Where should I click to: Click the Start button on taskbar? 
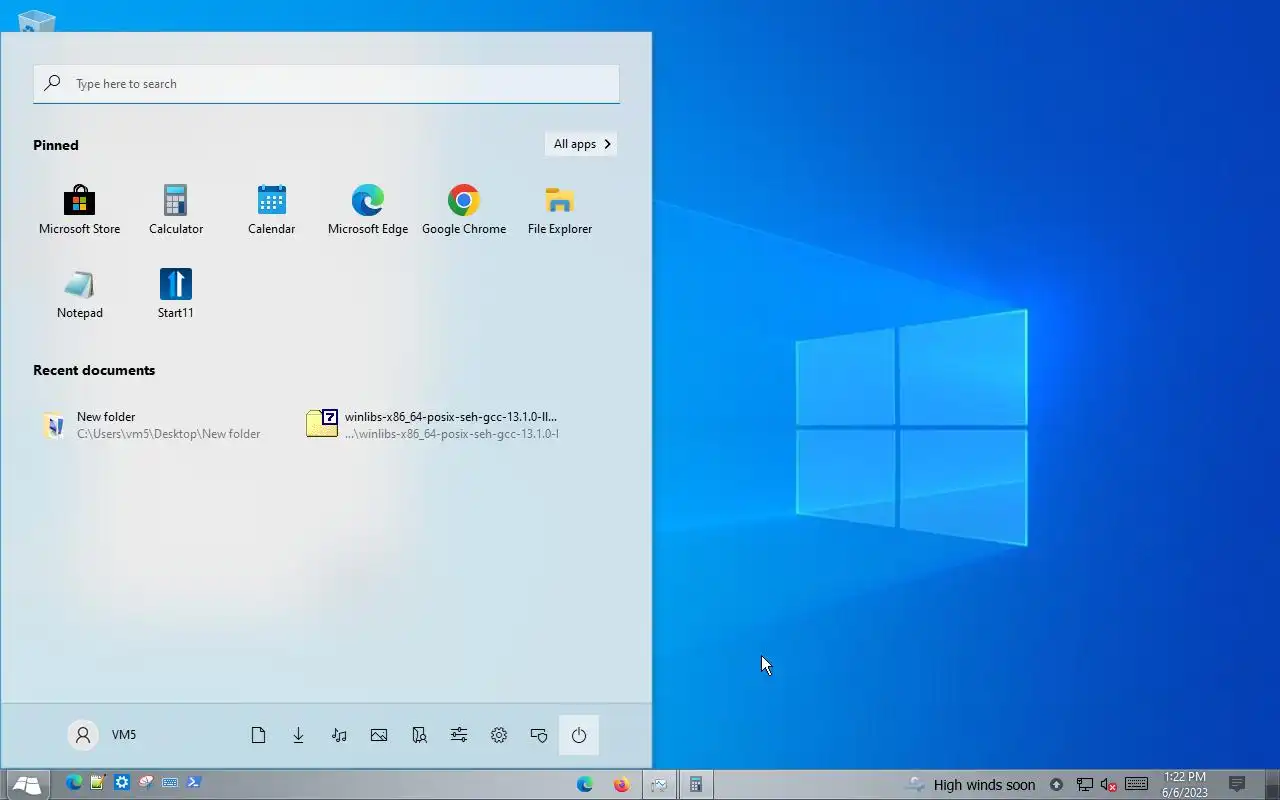(27, 785)
